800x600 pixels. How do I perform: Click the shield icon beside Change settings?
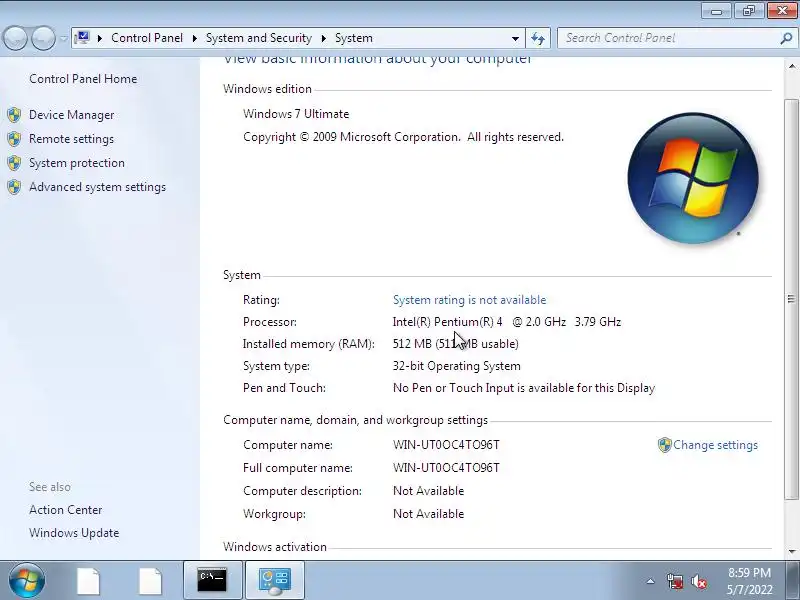(664, 445)
